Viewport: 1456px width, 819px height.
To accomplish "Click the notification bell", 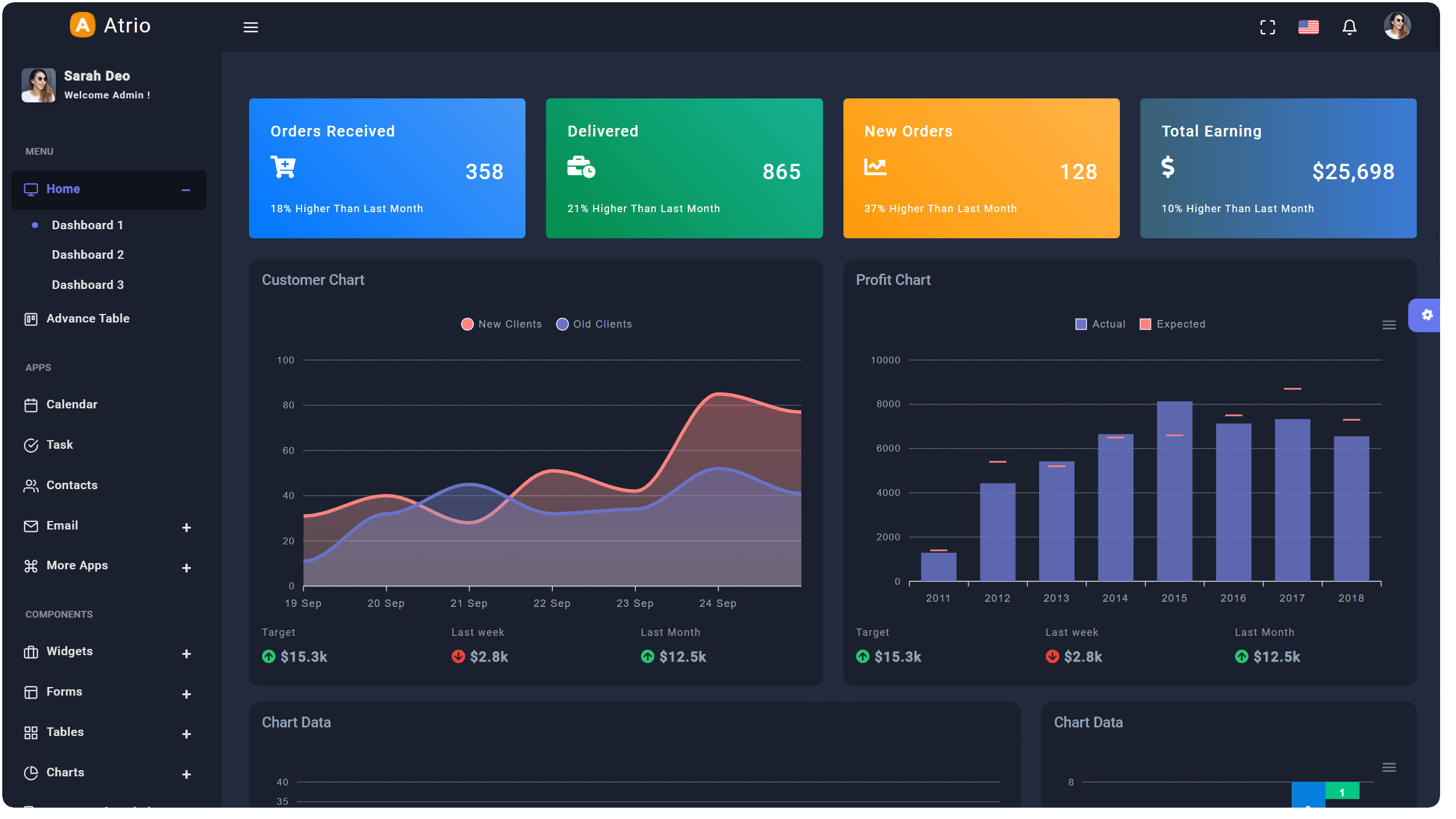I will 1349,27.
